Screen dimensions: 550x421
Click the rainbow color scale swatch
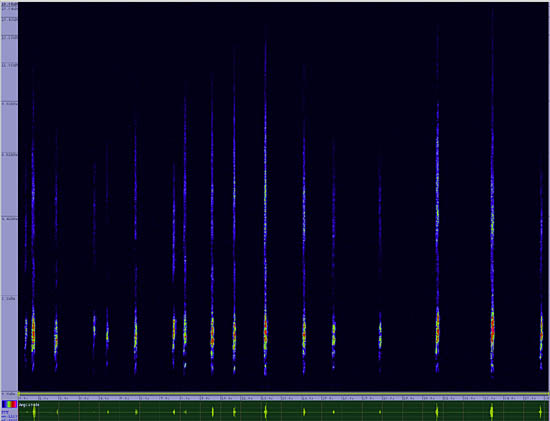[x=9, y=404]
